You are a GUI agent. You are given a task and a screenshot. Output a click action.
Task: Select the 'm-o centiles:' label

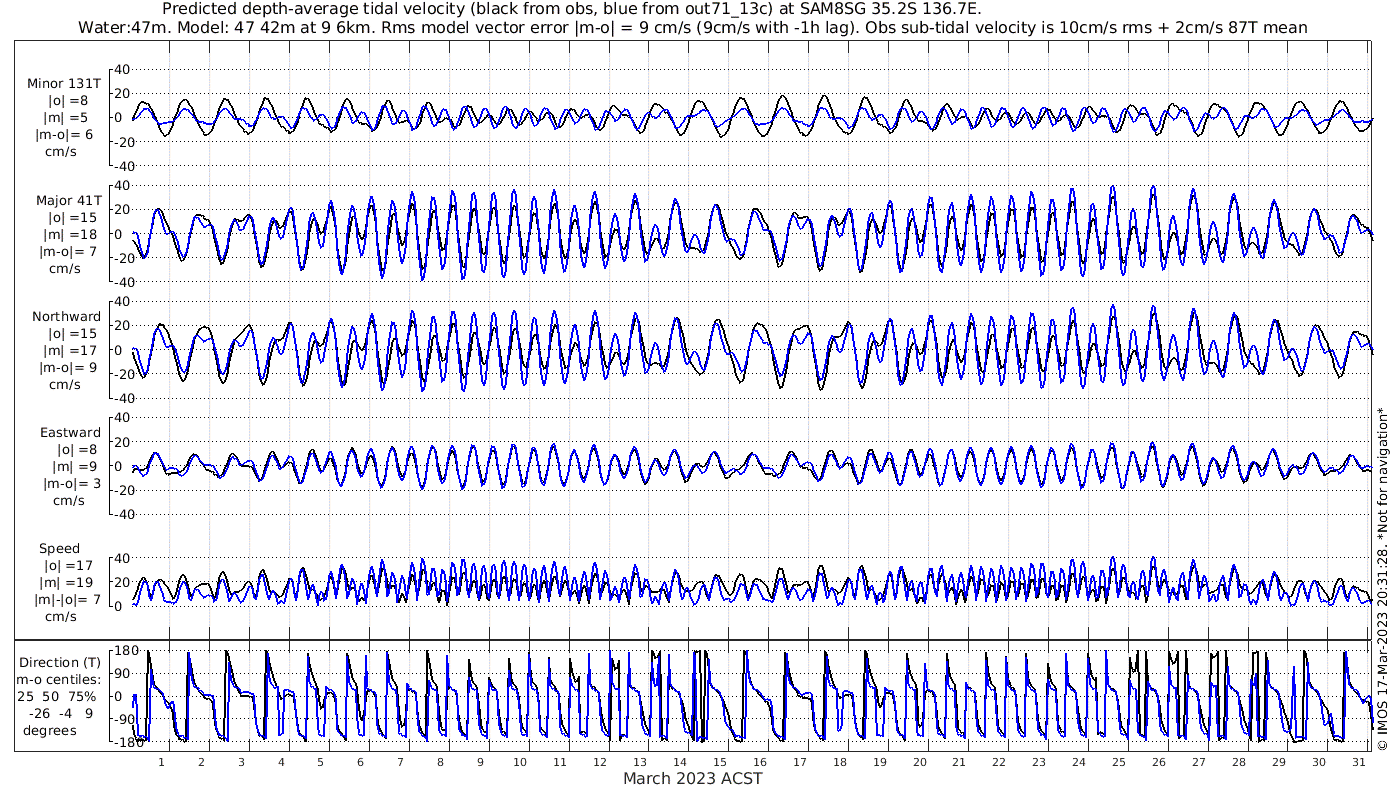tap(60, 679)
